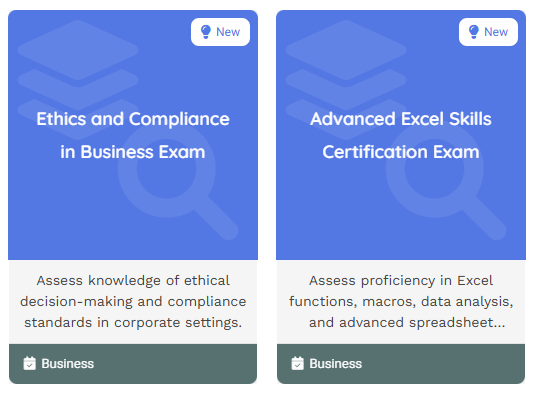Click the truncated Excel functions description text

[x=401, y=302]
